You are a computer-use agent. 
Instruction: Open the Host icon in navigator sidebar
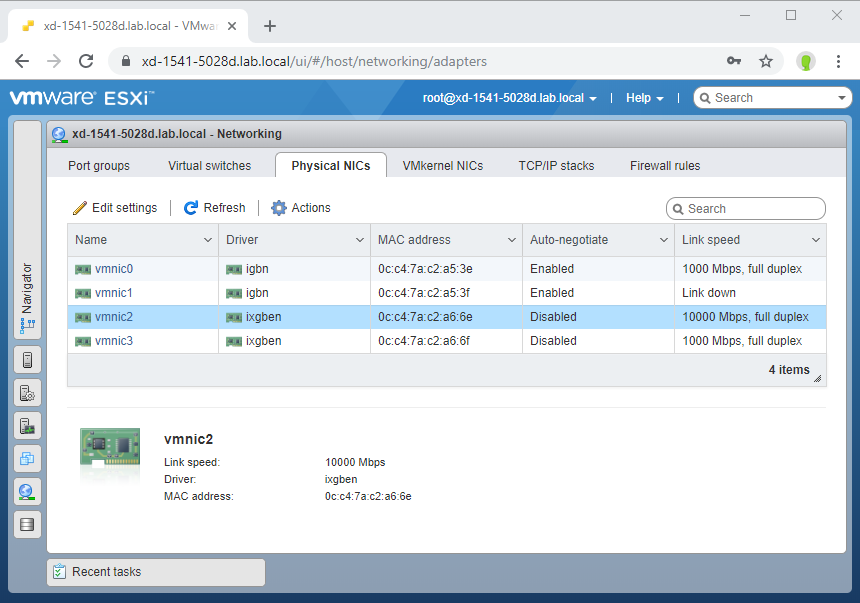coord(27,360)
